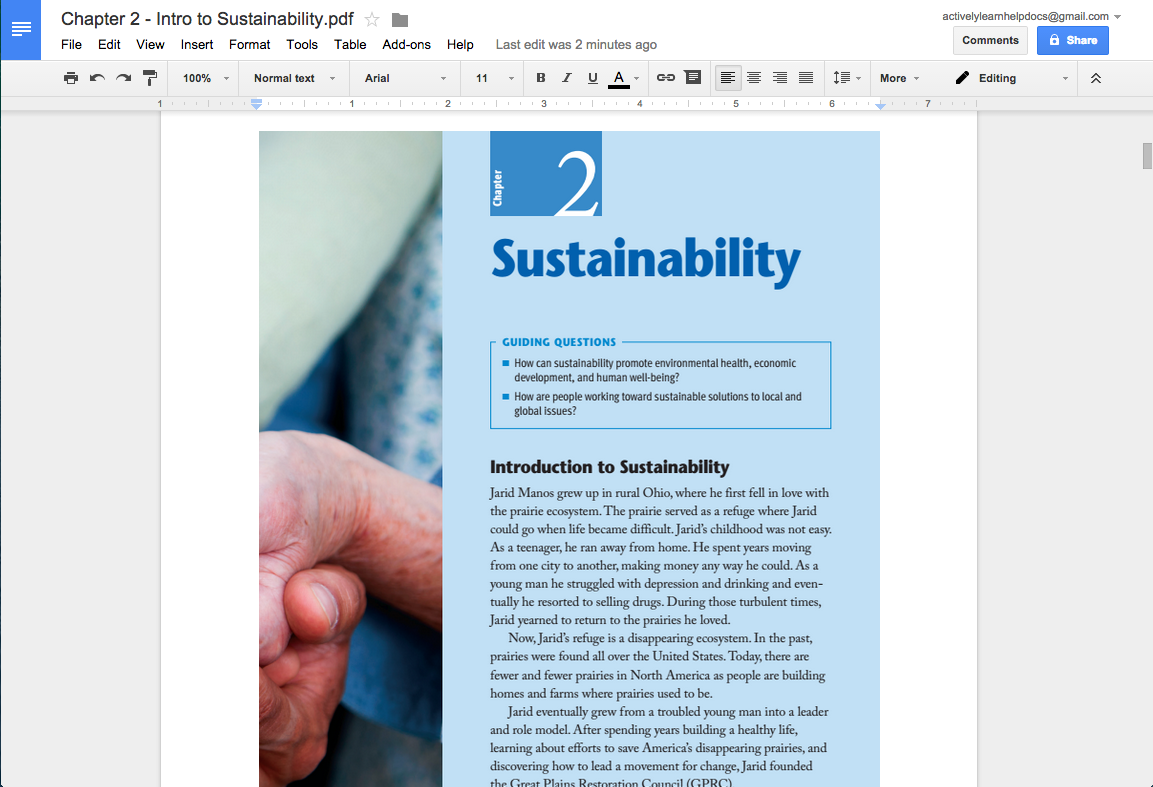
Task: Select the hands photo in the document
Action: click(x=351, y=459)
